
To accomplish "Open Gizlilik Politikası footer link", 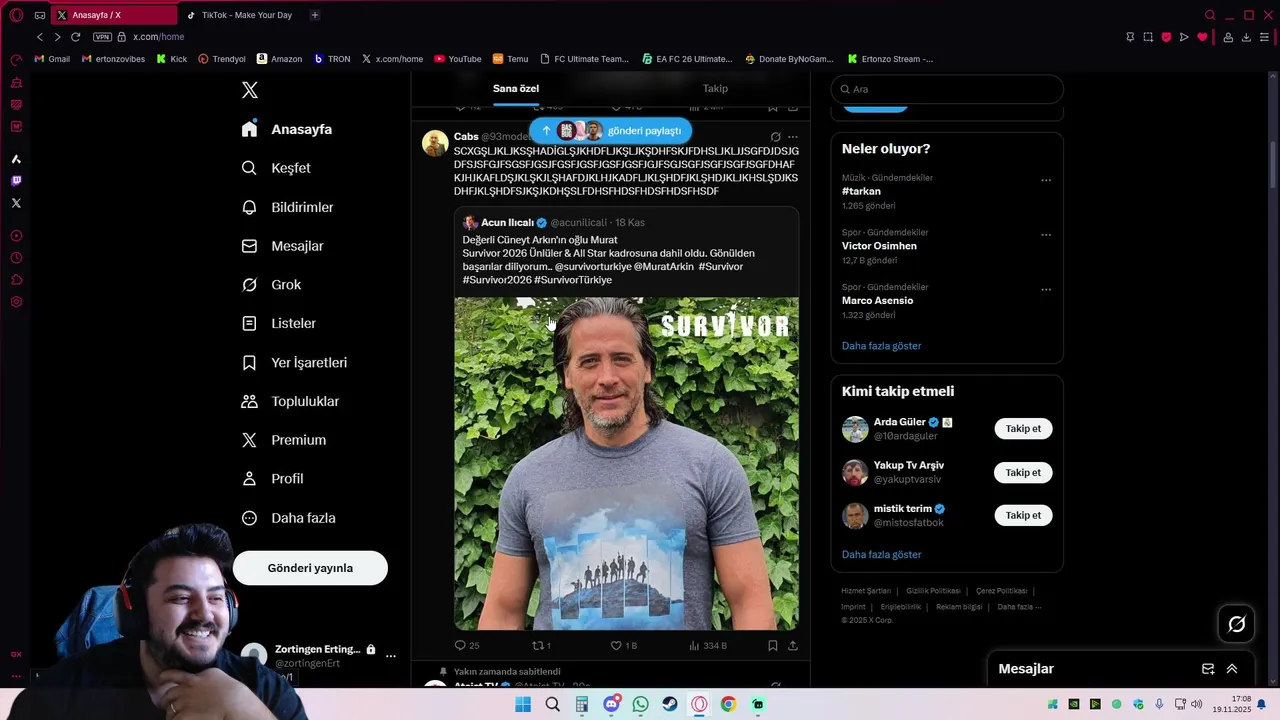I will (x=933, y=591).
